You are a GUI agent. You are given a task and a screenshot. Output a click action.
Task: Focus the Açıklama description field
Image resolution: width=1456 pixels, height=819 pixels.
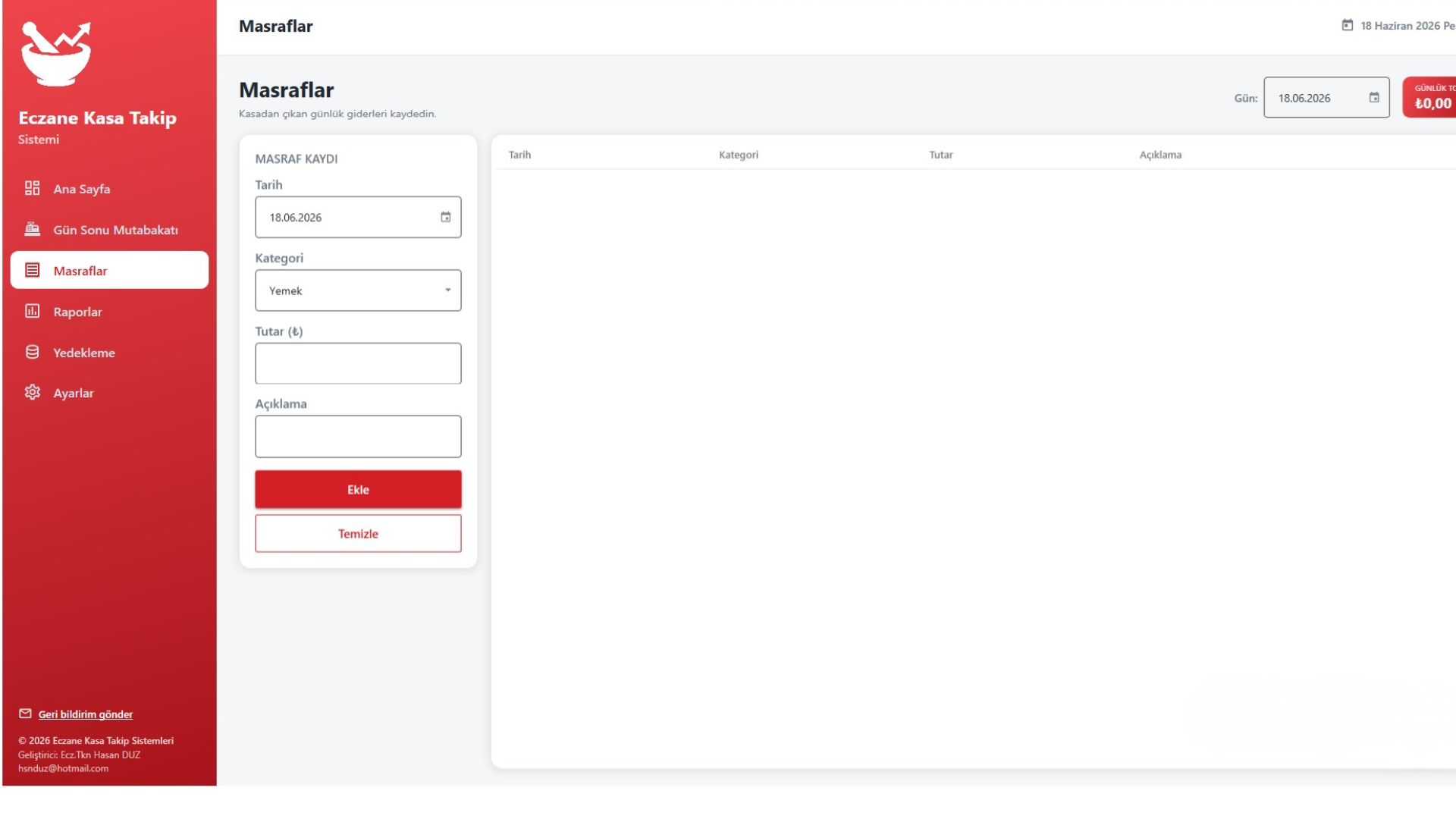pos(358,436)
